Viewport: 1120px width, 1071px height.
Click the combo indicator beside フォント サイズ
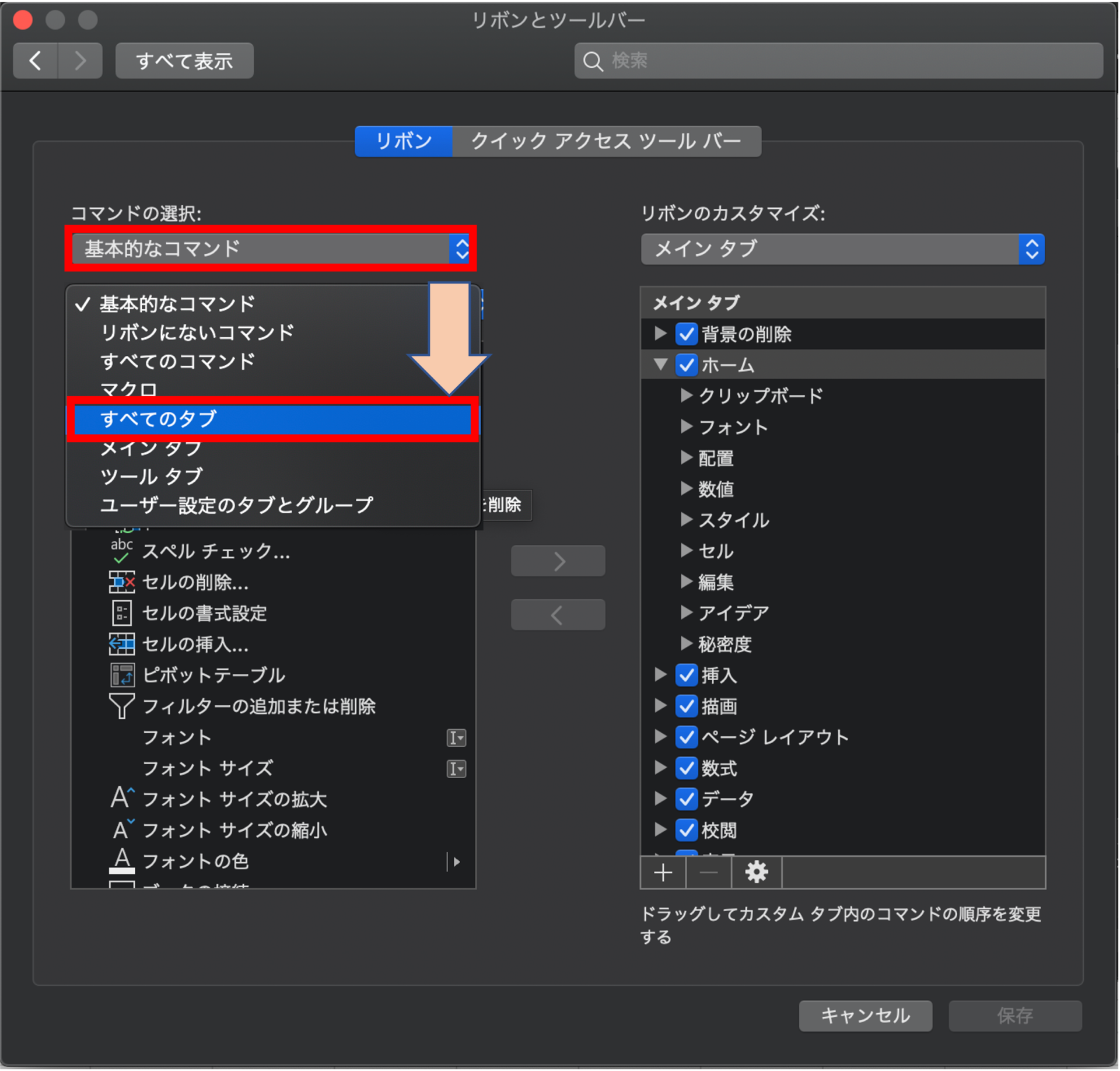[x=456, y=769]
